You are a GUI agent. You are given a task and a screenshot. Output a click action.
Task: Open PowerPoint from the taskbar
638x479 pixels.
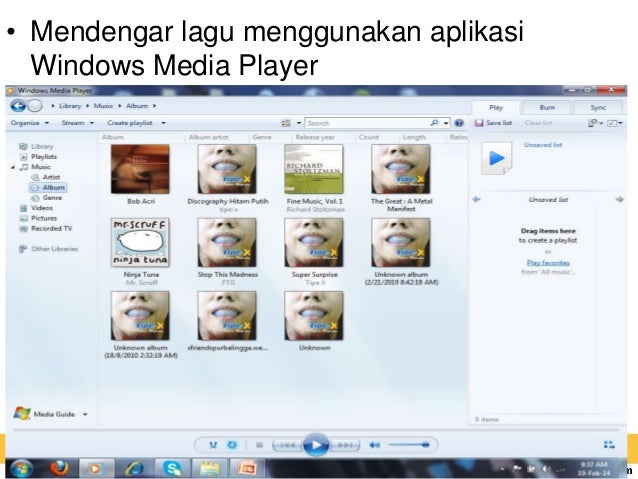tap(247, 468)
